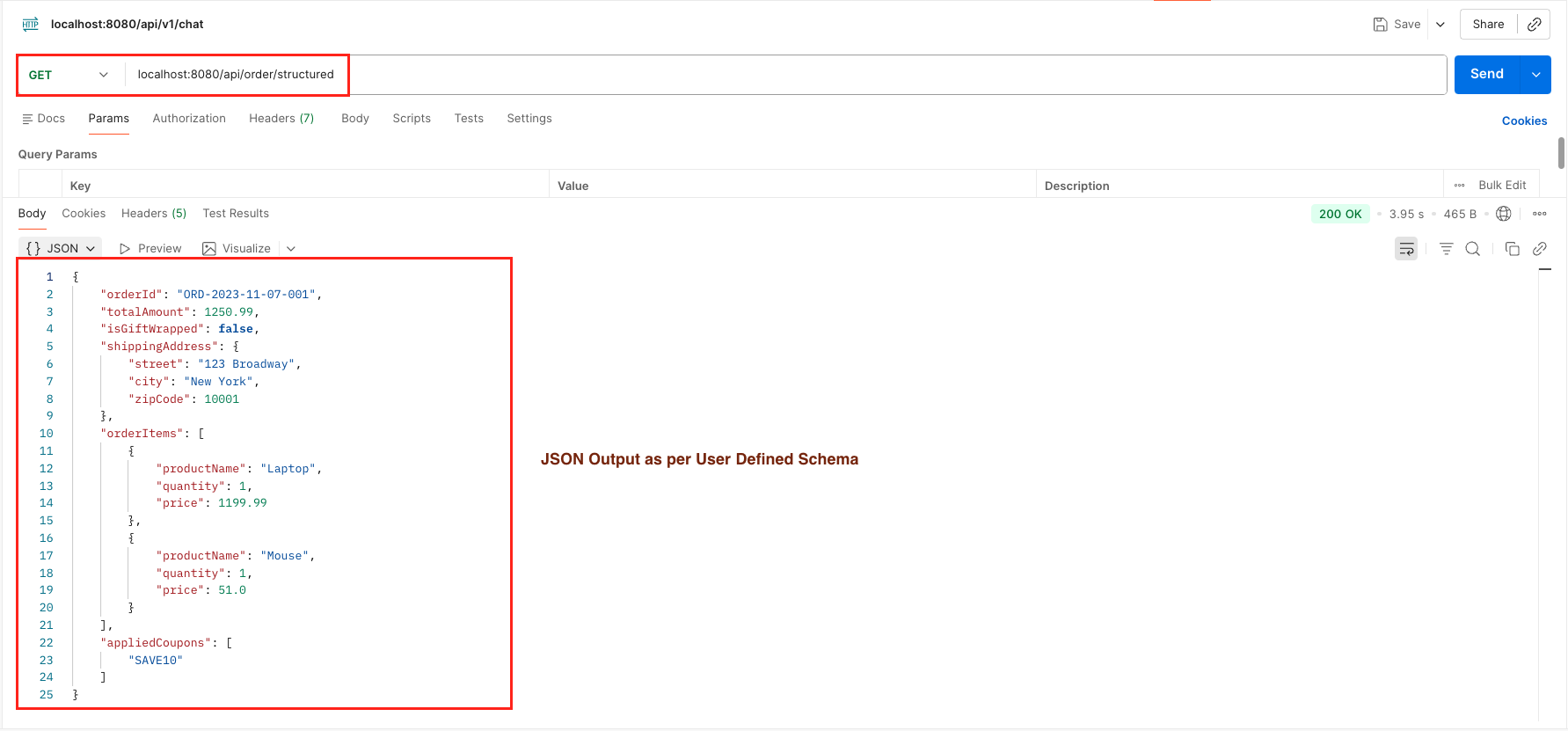1568x731 pixels.
Task: Click the Save button text
Action: [x=1407, y=25]
